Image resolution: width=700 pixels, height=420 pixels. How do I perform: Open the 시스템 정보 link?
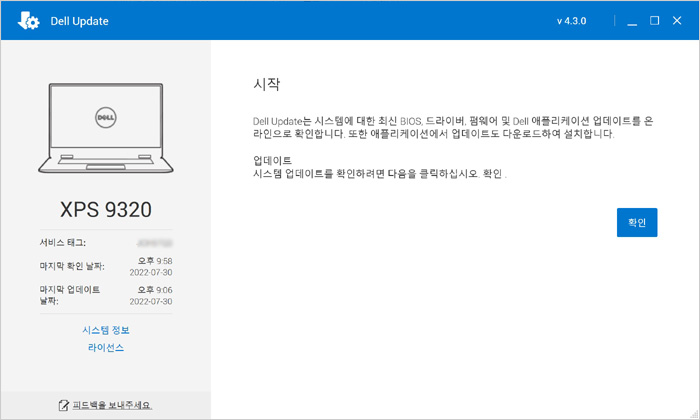tap(106, 330)
